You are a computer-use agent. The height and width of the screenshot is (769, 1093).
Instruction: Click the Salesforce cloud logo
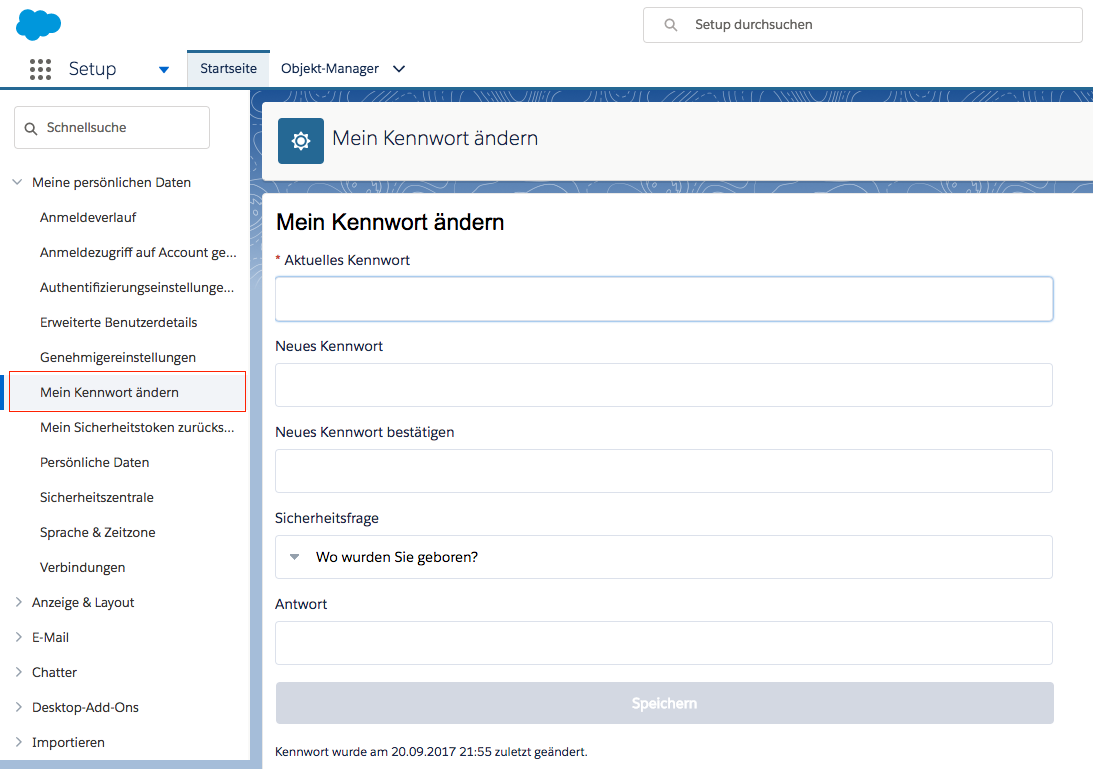tap(38, 24)
